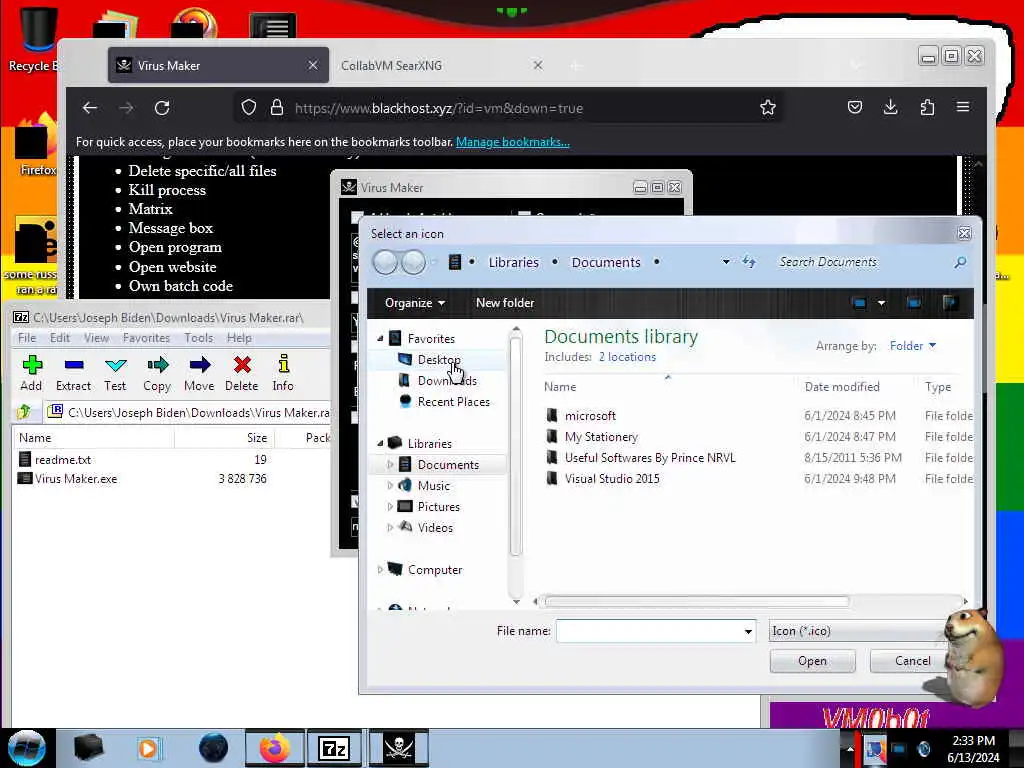Viewport: 1024px width, 768px height.
Task: Click Cancel in the Select an icon dialog
Action: [912, 661]
